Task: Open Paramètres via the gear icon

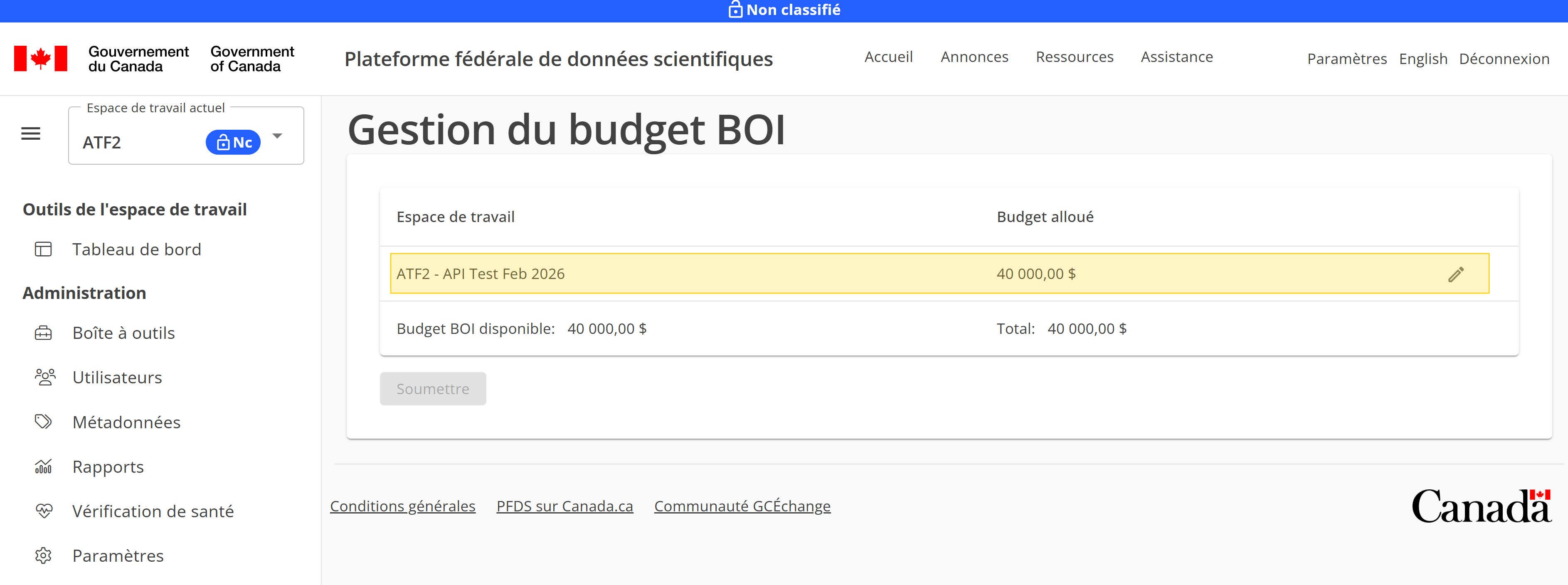Action: [43, 555]
